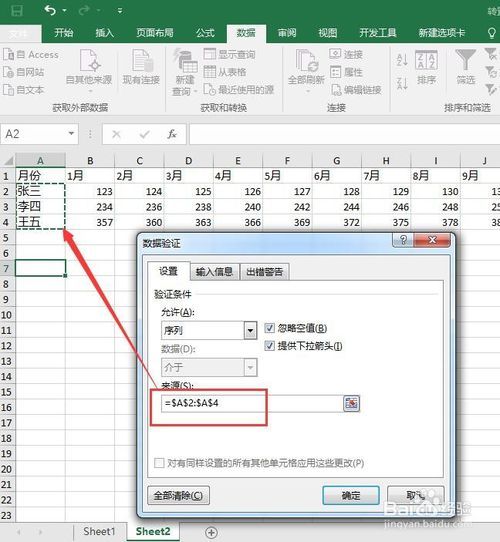The image size is (500, 542).
Task: Click the add new sheet plus icon
Action: coord(211,532)
